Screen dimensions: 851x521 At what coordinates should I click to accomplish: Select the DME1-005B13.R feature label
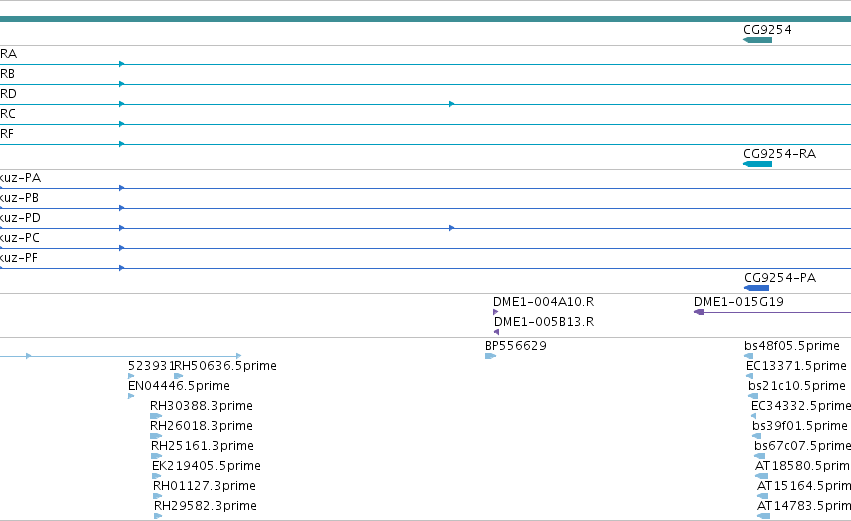(x=544, y=322)
